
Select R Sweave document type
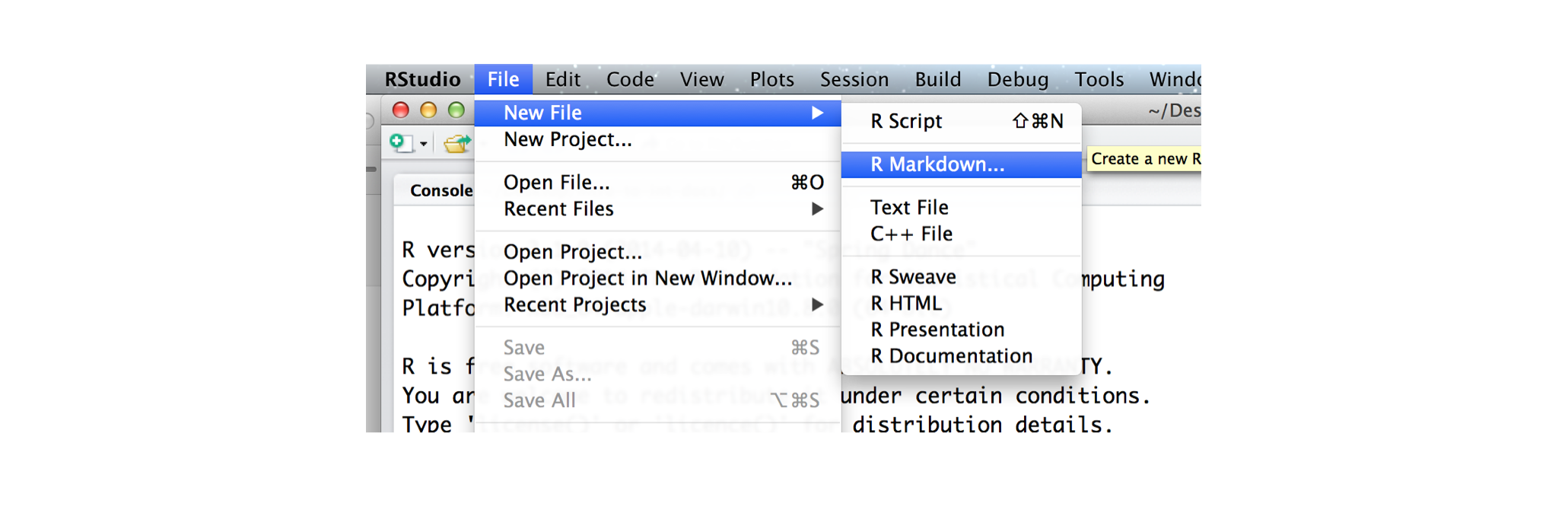(913, 277)
